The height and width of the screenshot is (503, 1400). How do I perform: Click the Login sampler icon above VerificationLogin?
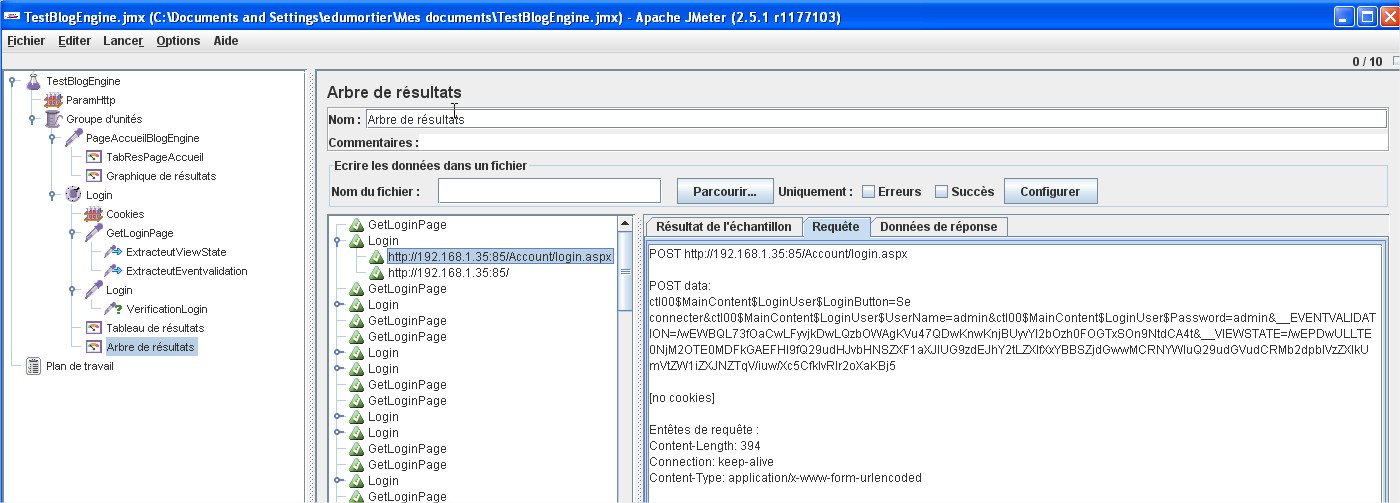click(x=93, y=290)
